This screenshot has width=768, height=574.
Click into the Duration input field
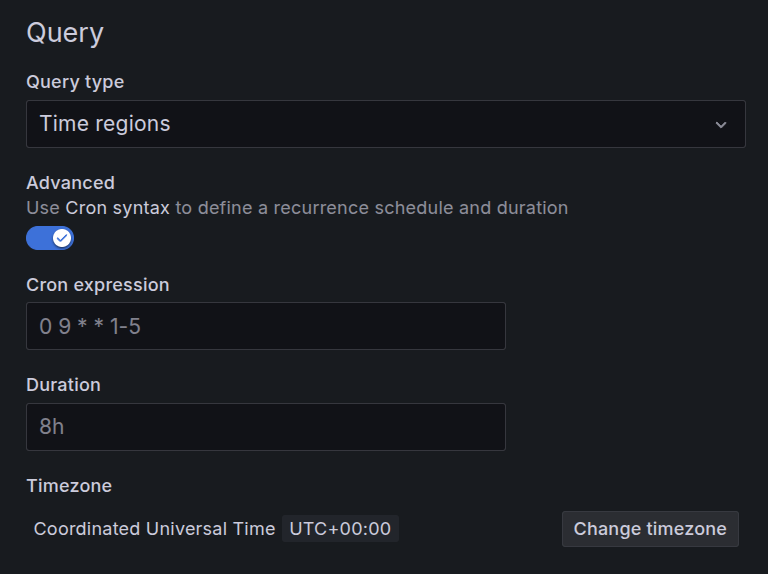coord(265,427)
